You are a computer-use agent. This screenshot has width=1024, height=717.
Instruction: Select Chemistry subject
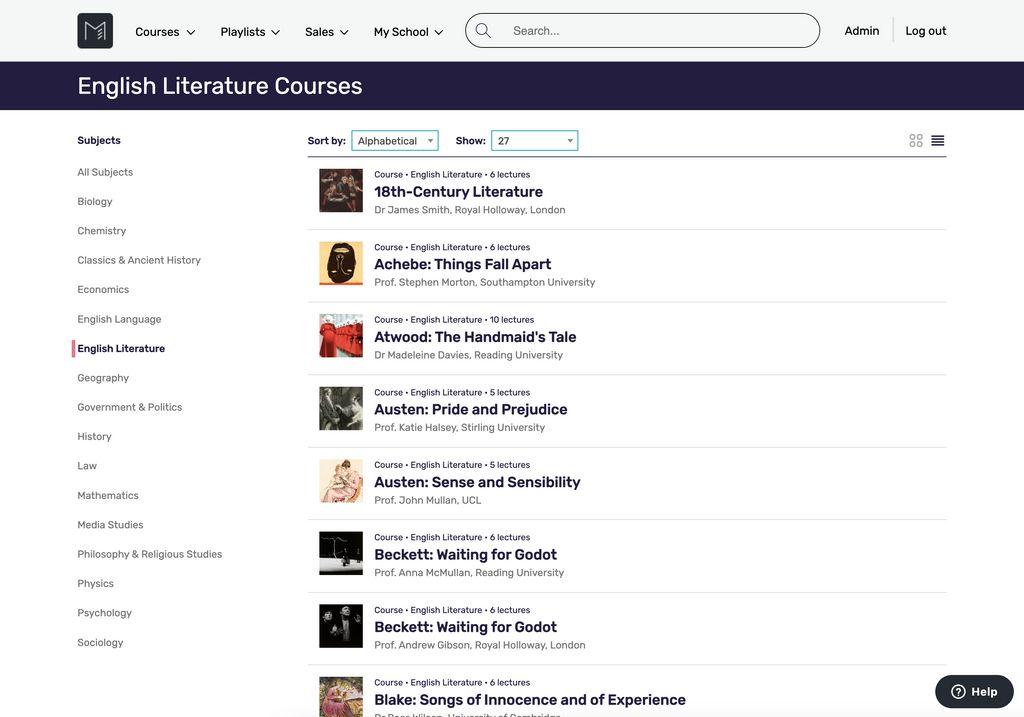pyautogui.click(x=102, y=231)
